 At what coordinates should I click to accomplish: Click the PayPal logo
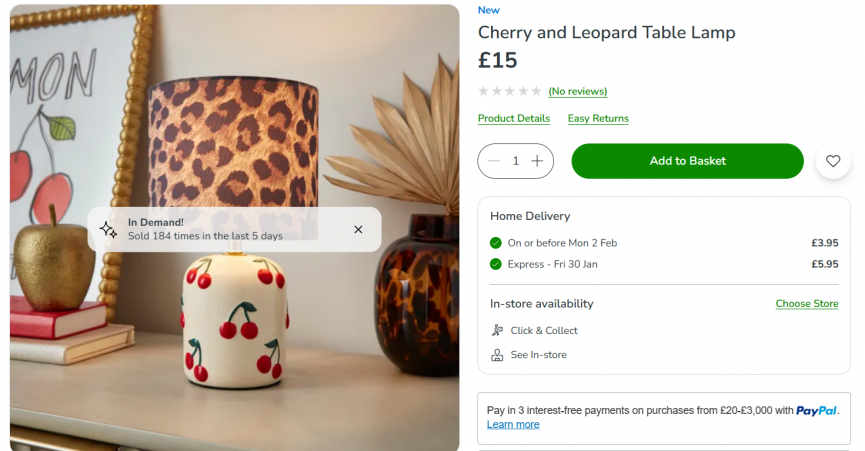pyautogui.click(x=817, y=410)
